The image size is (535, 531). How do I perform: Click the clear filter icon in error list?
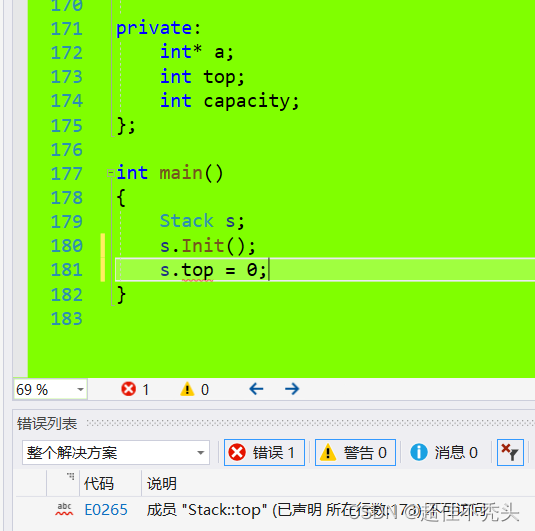click(510, 453)
